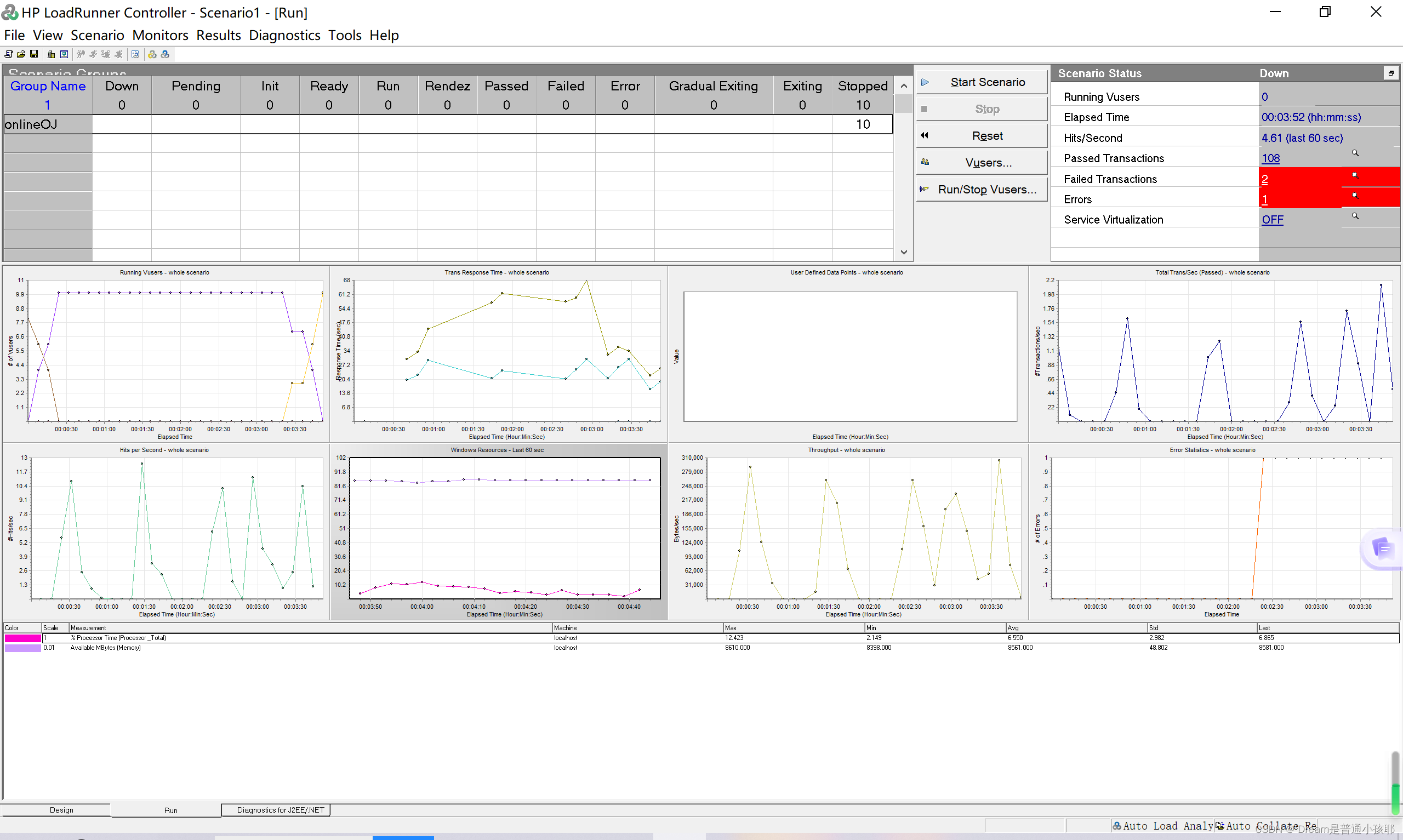Viewport: 1403px width, 840px height.
Task: Click the blue window icon before Analyze Results
Action: point(135,54)
